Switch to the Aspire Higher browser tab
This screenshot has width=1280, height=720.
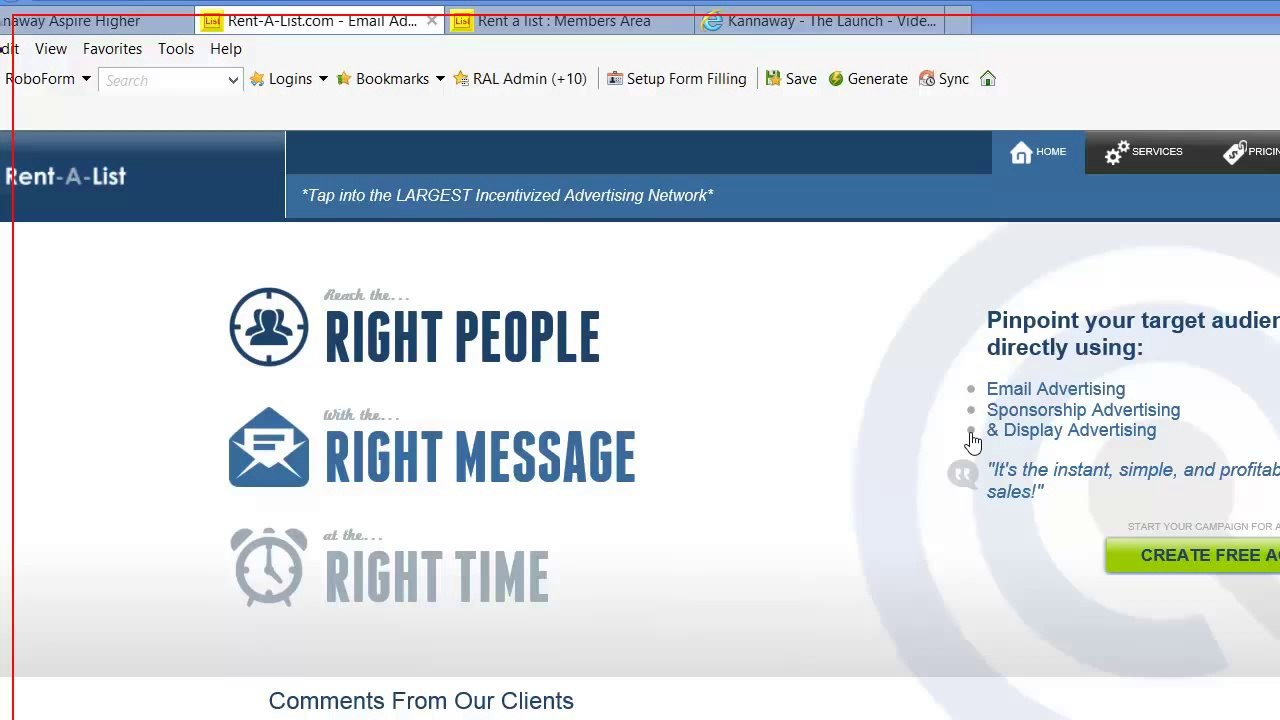(x=97, y=21)
